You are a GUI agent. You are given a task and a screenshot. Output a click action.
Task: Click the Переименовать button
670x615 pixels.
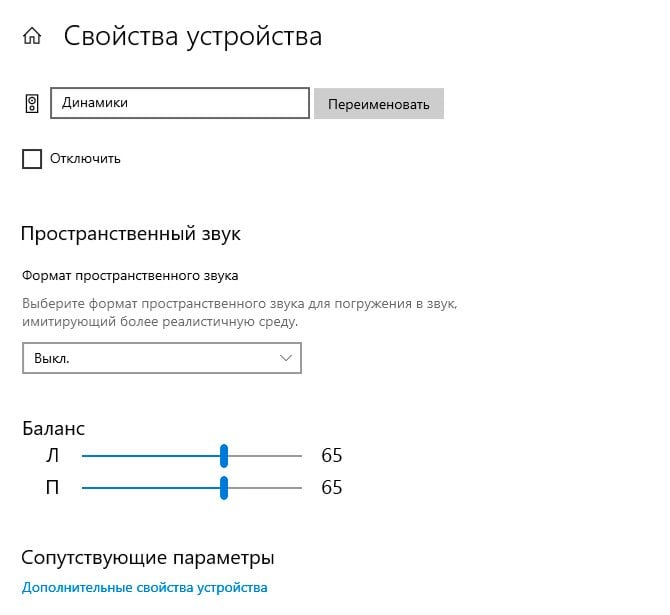(x=379, y=103)
